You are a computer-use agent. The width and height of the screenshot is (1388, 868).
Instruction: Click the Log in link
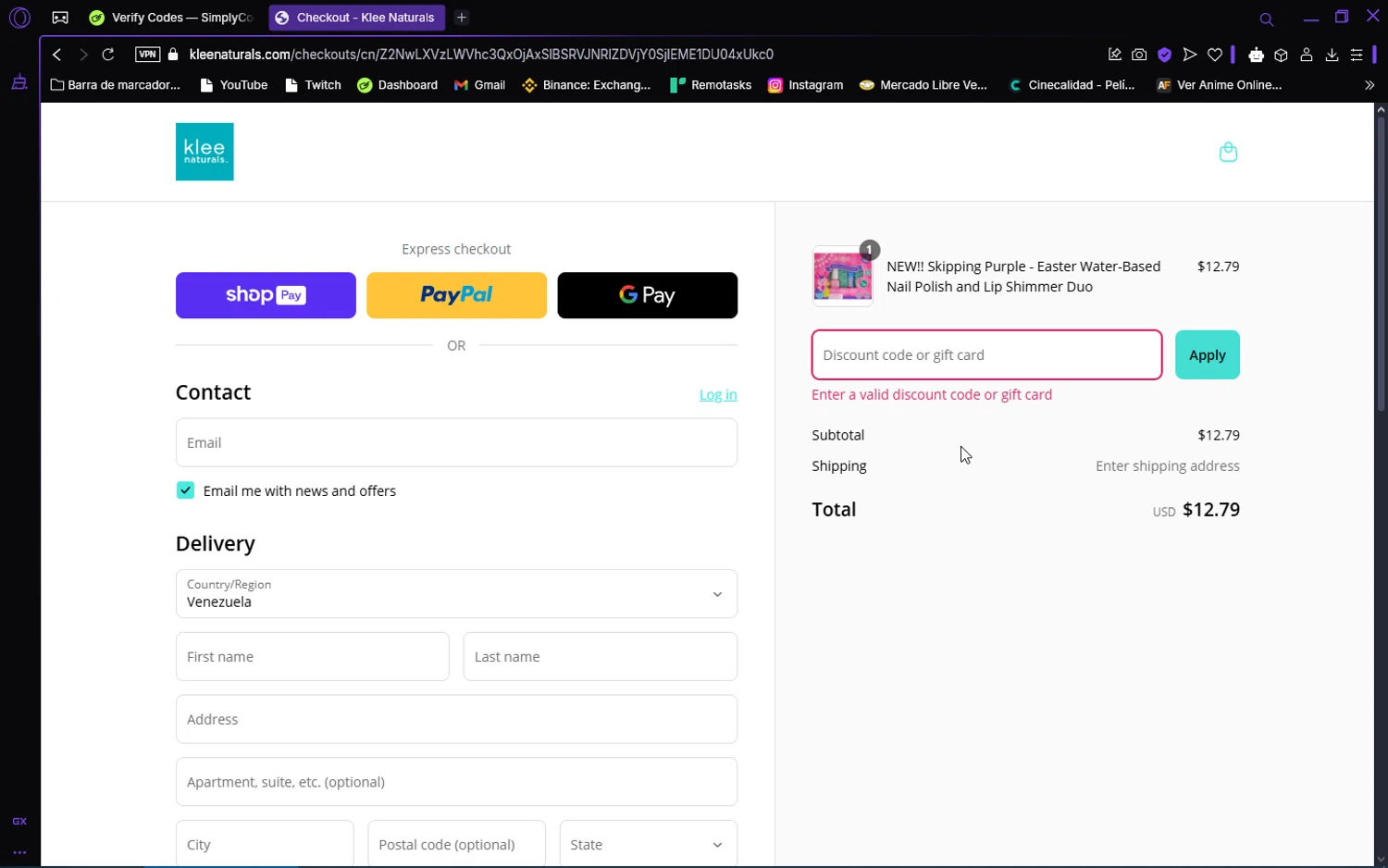718,395
